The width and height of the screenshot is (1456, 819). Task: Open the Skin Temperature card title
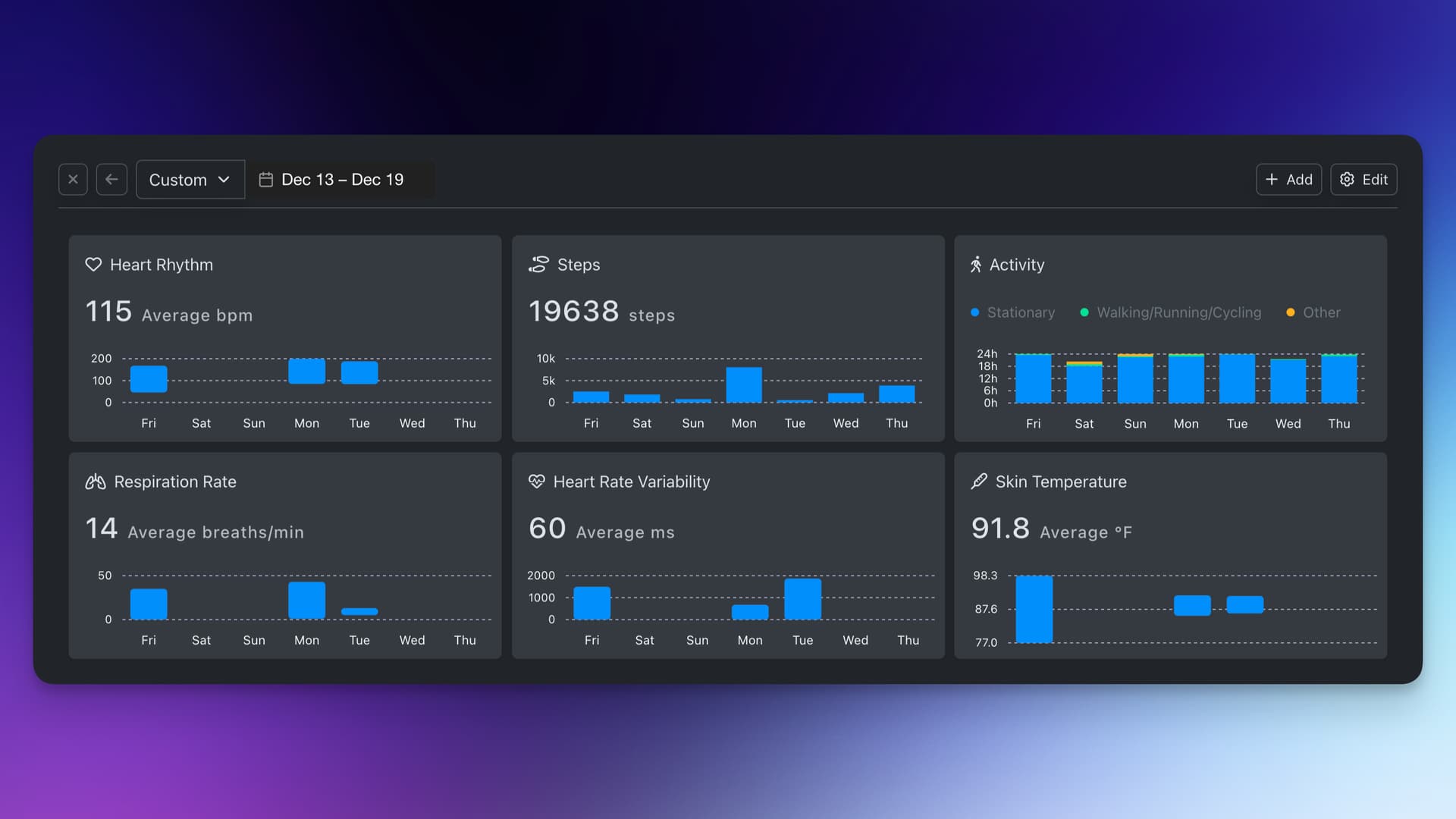pos(1060,482)
